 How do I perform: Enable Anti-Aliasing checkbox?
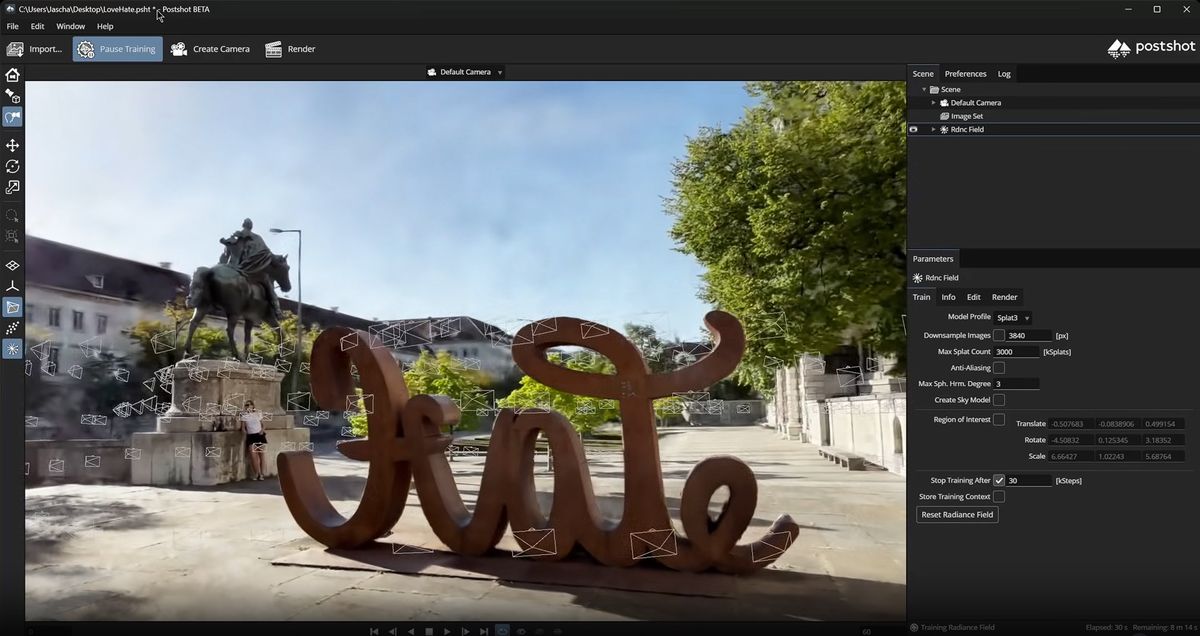[999, 368]
